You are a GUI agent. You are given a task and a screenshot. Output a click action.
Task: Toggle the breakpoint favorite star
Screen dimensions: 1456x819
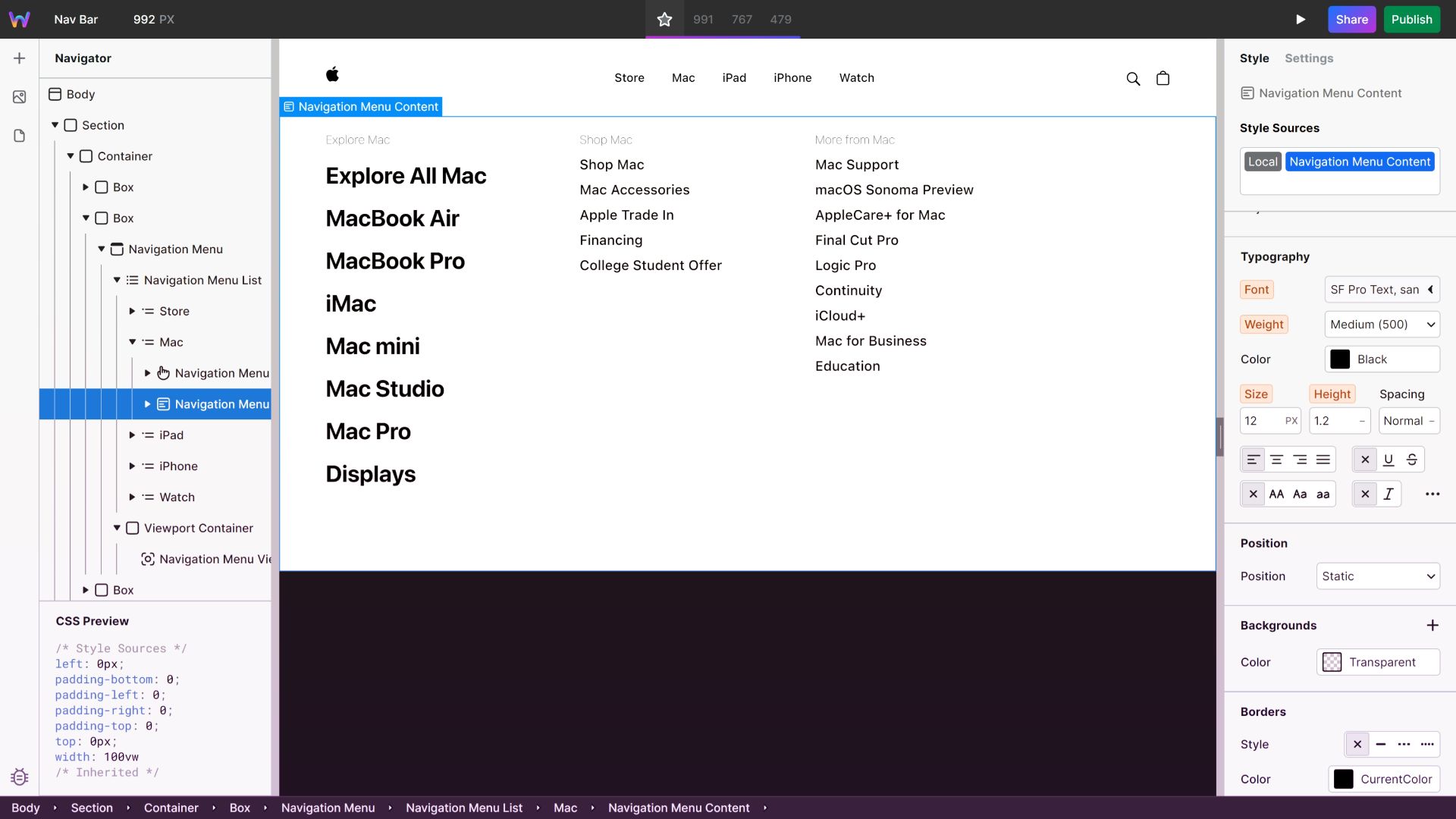(x=664, y=19)
